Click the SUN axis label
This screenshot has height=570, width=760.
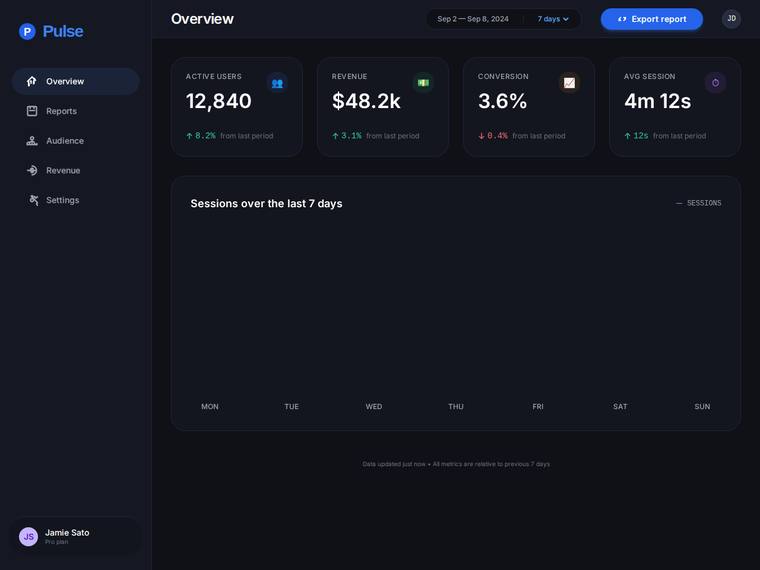(702, 407)
